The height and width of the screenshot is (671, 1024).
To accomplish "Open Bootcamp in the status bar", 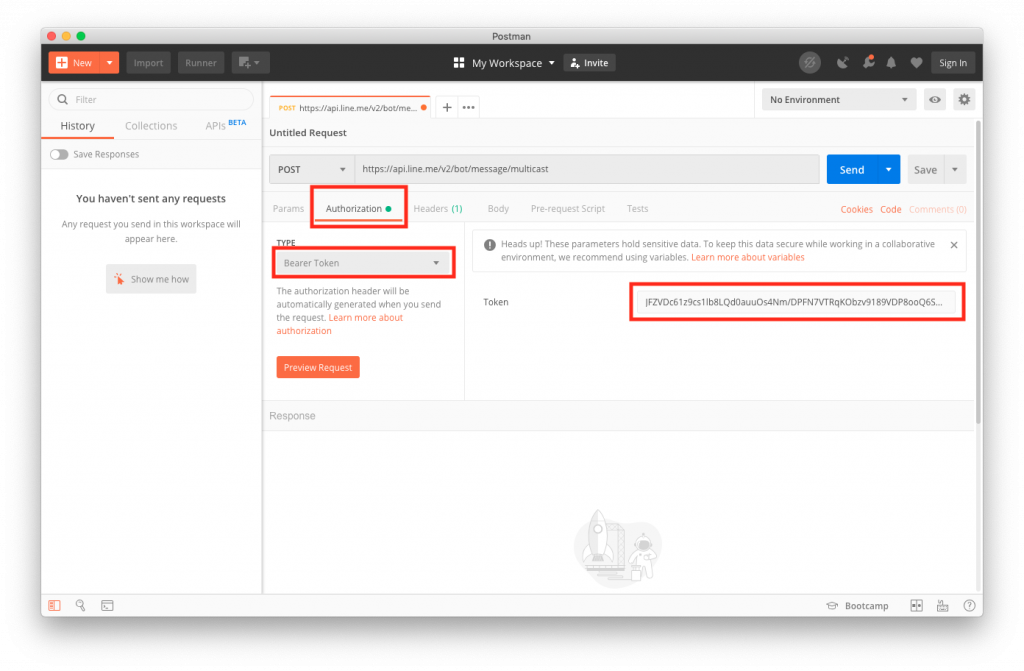I will tap(857, 606).
